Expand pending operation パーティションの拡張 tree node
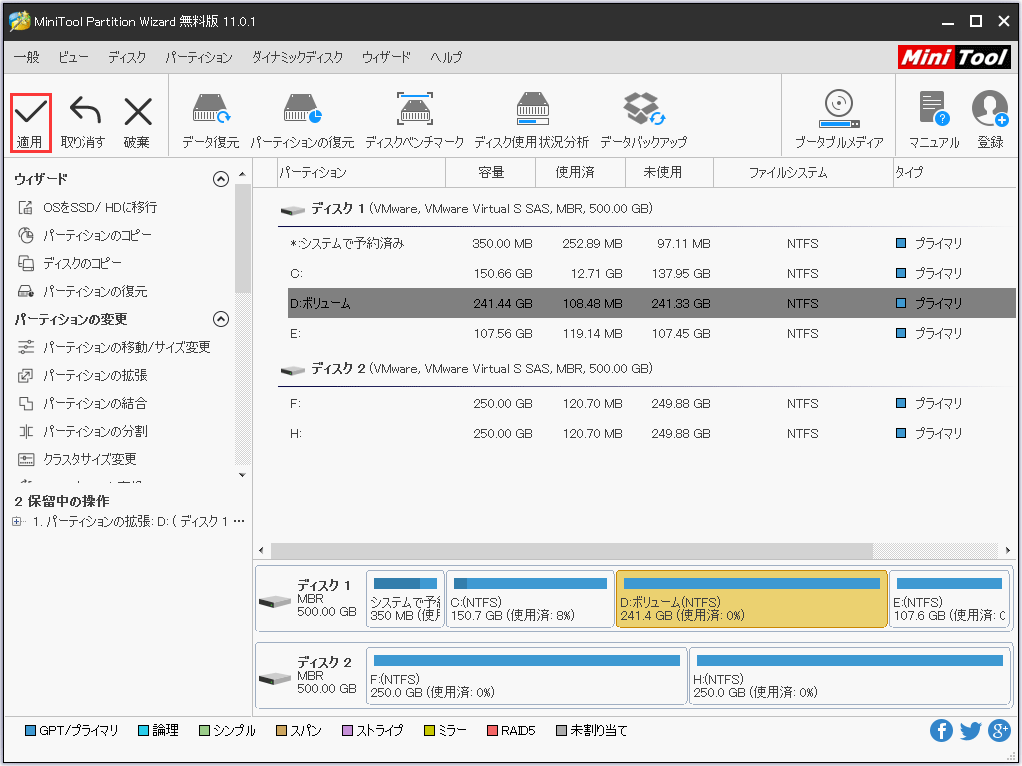Screen dimensions: 1022x766 pyautogui.click(x=17, y=522)
